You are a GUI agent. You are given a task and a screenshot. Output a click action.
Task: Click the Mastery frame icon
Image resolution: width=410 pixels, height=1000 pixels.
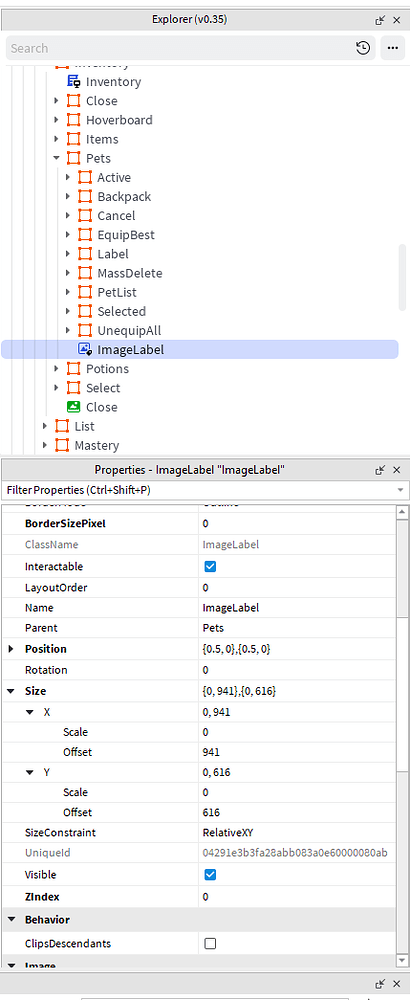(62, 445)
